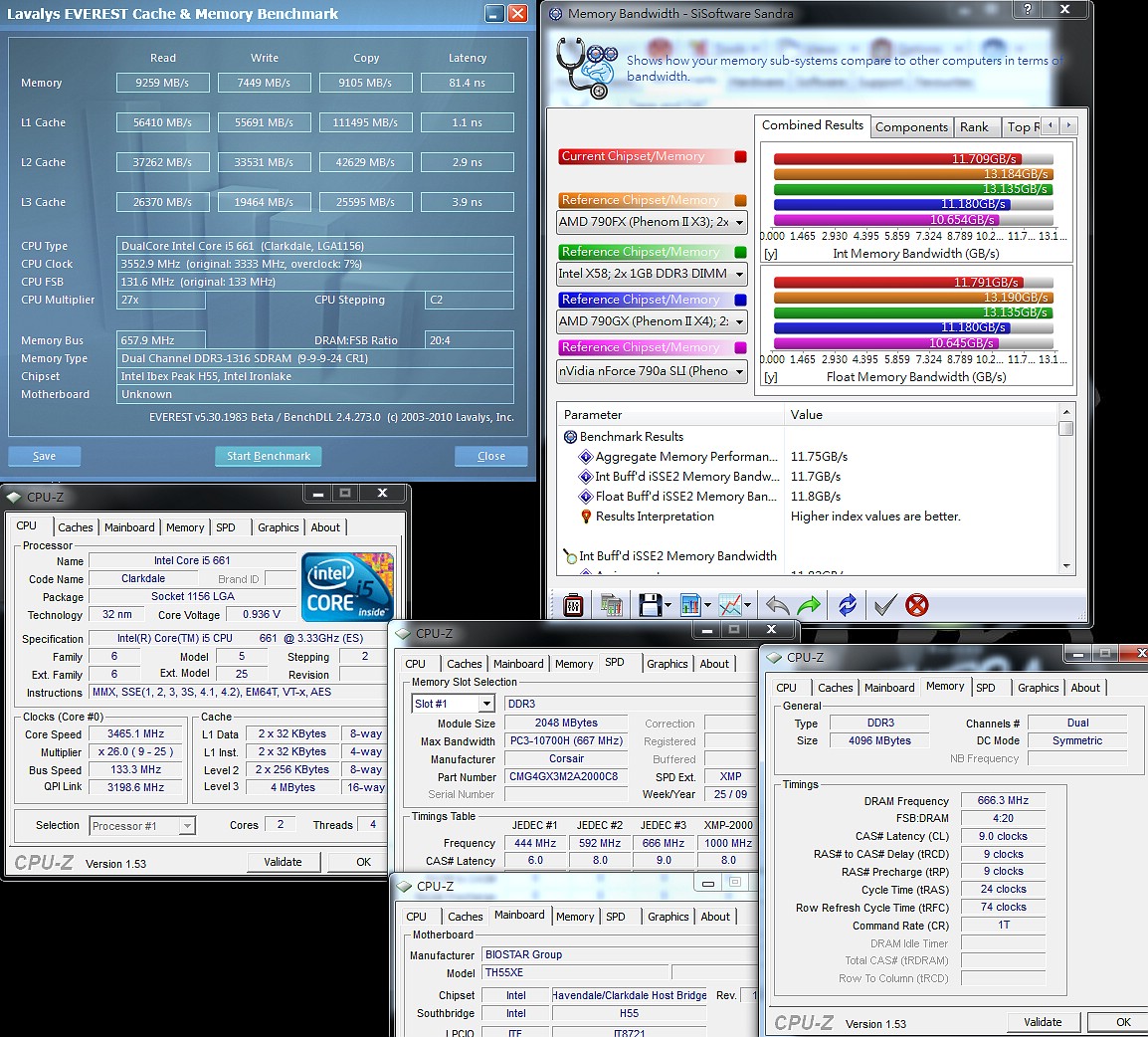
Task: Click the 11.75GB/s aggregate memory value
Action: click(820, 457)
